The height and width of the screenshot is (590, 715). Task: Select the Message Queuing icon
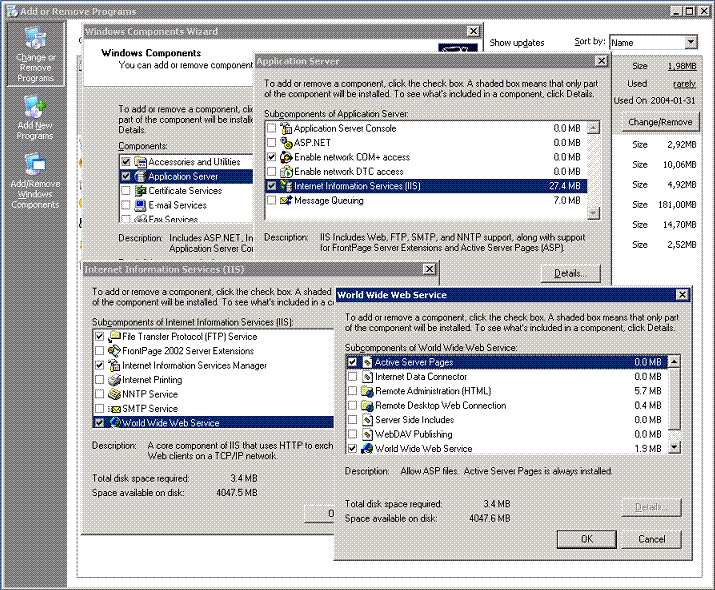click(286, 201)
